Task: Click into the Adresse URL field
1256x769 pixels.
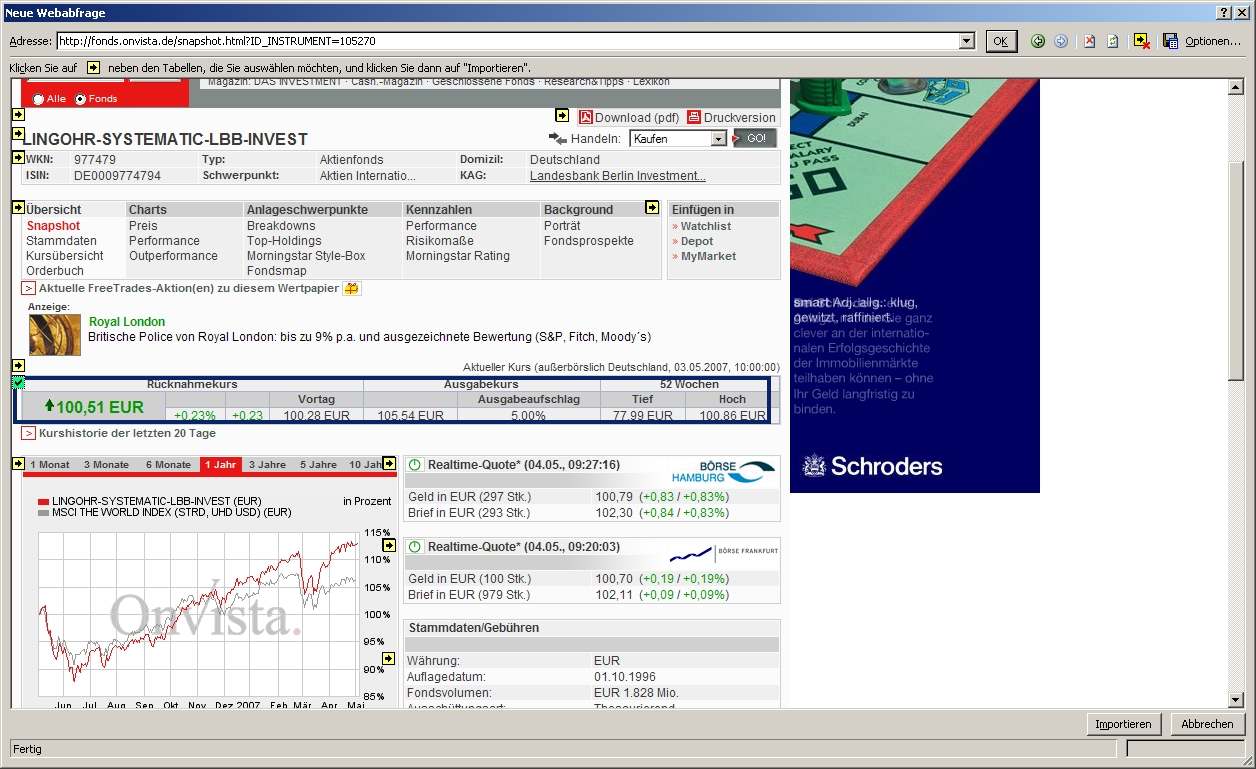Action: click(507, 41)
